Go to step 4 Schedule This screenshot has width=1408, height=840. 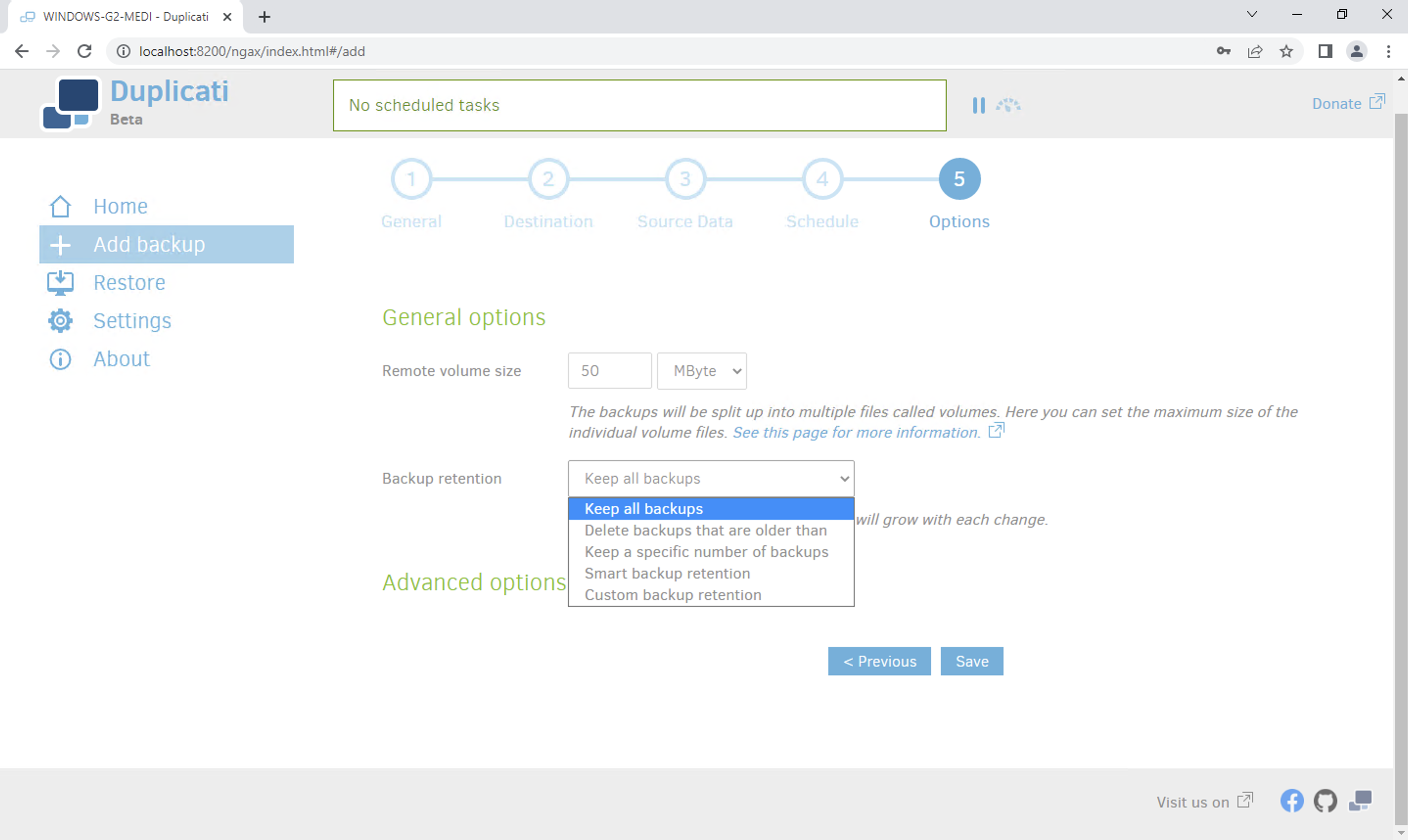[821, 180]
